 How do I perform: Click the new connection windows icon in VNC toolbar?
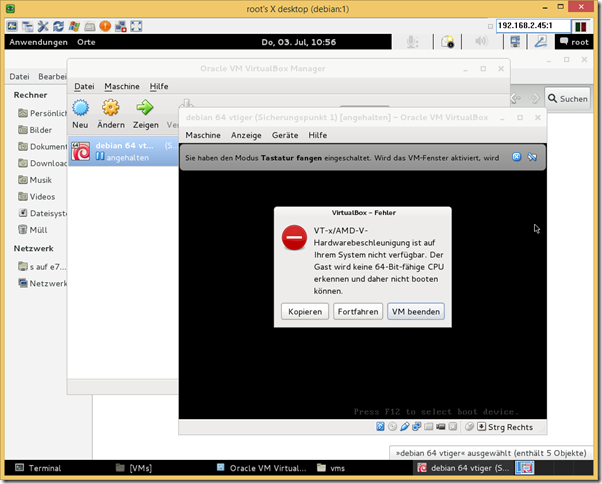pyautogui.click(x=27, y=26)
